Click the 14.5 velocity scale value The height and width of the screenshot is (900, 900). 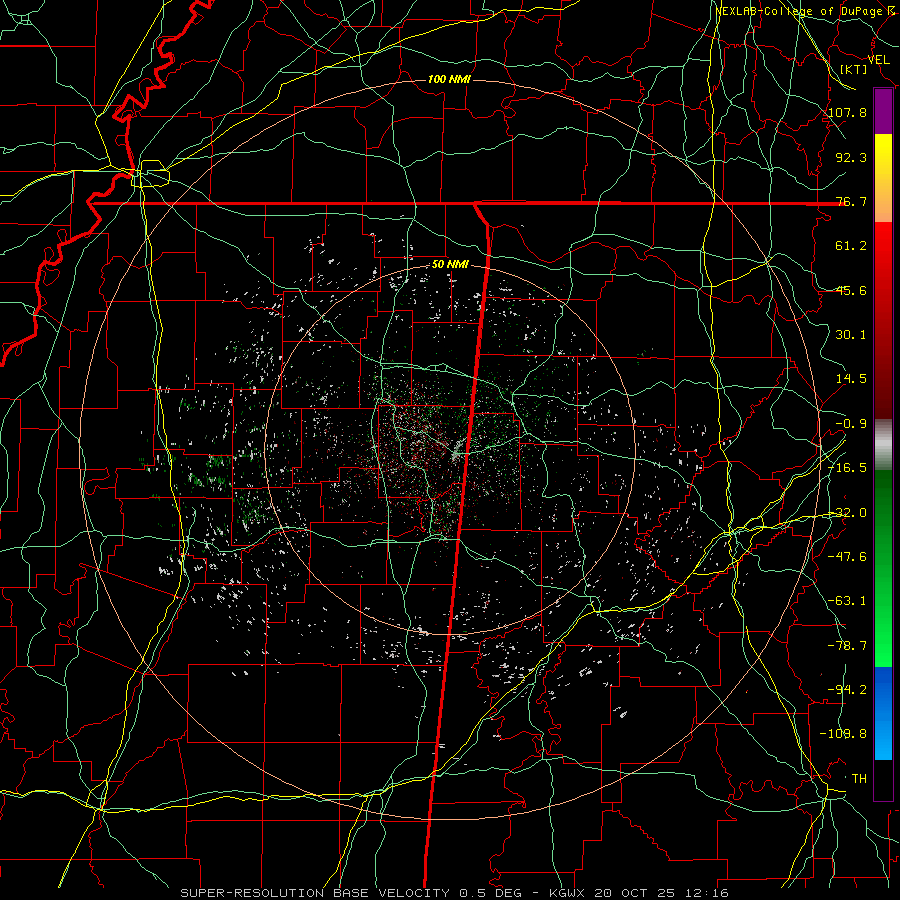pos(851,379)
